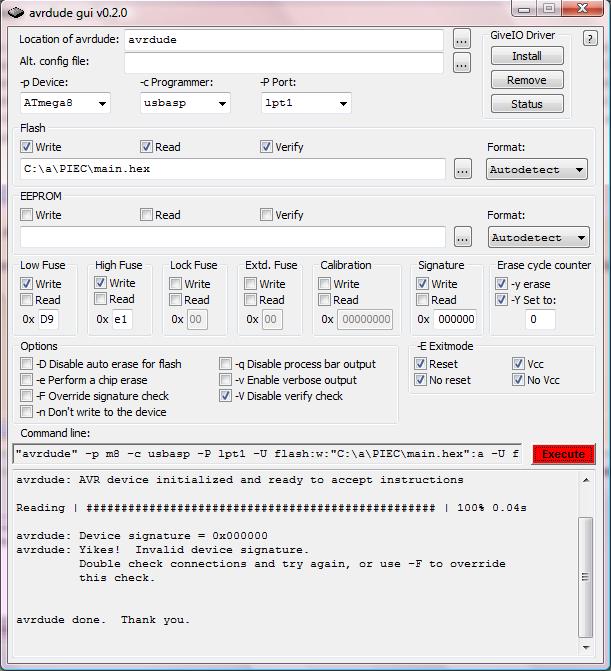This screenshot has width=611, height=671.
Task: Click "Yikes! Invalid device signature." line
Action: pos(194,549)
